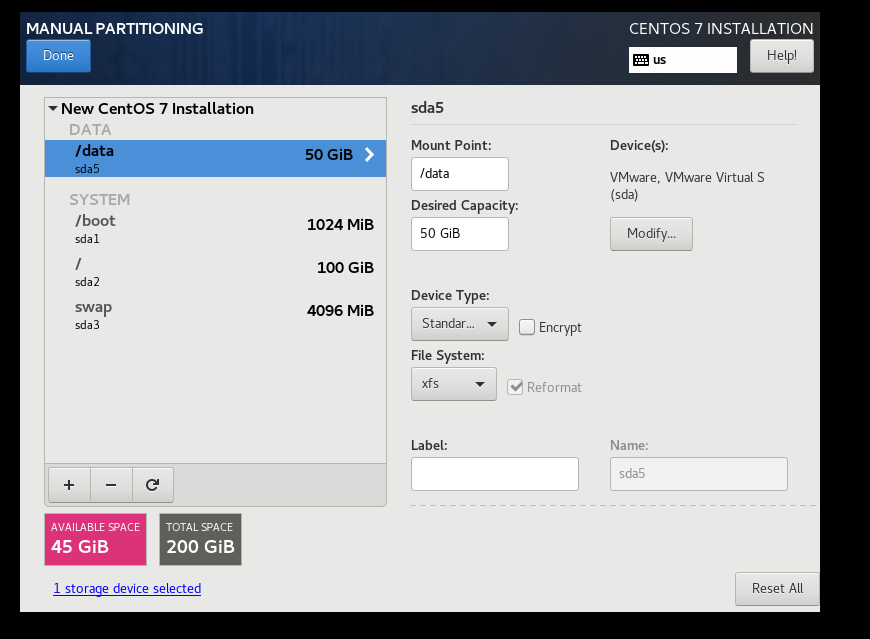Click the us keyboard layout selector
The image size is (870, 639).
[x=682, y=60]
